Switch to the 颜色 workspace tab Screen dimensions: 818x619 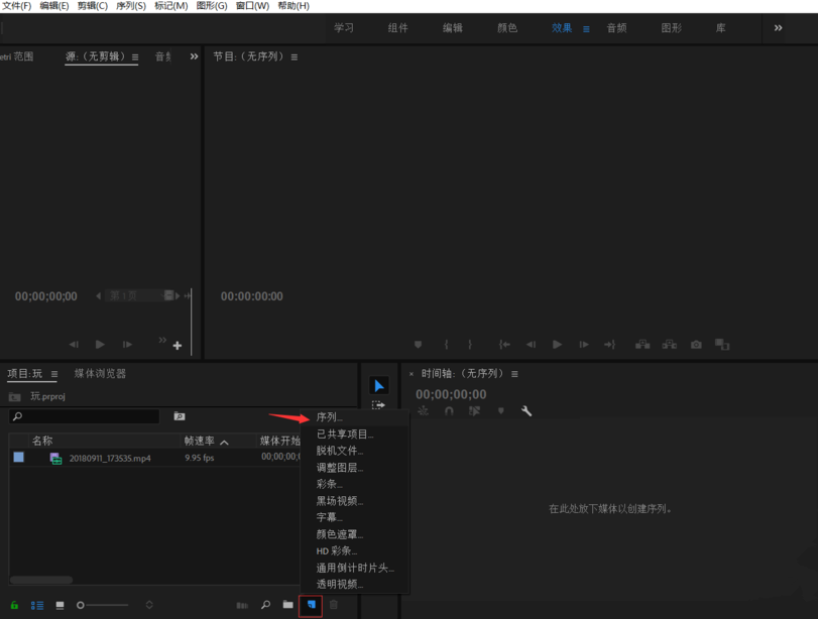coord(507,28)
